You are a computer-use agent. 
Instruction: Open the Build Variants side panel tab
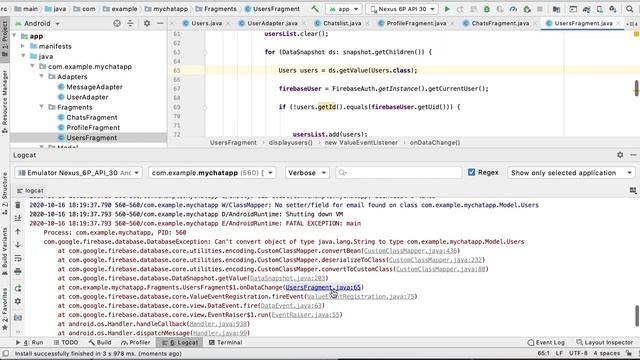tap(4, 251)
